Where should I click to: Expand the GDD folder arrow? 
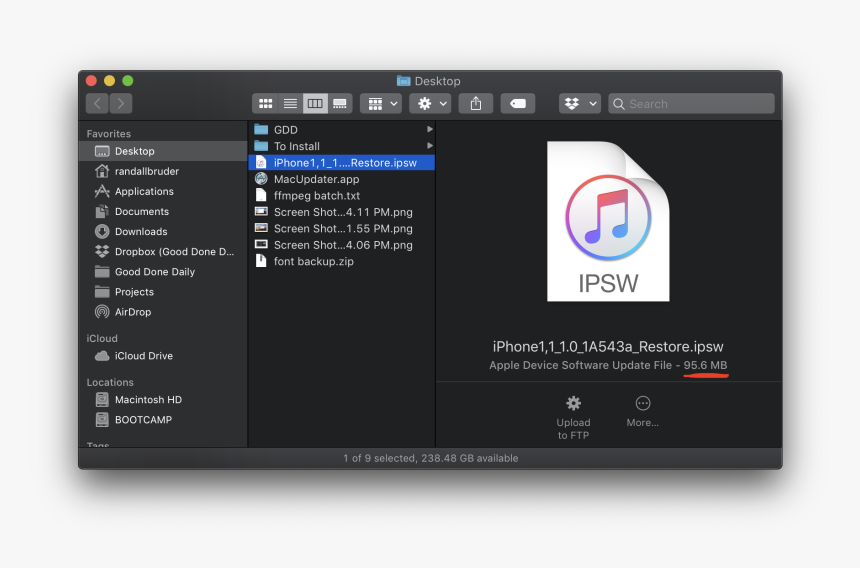(429, 129)
